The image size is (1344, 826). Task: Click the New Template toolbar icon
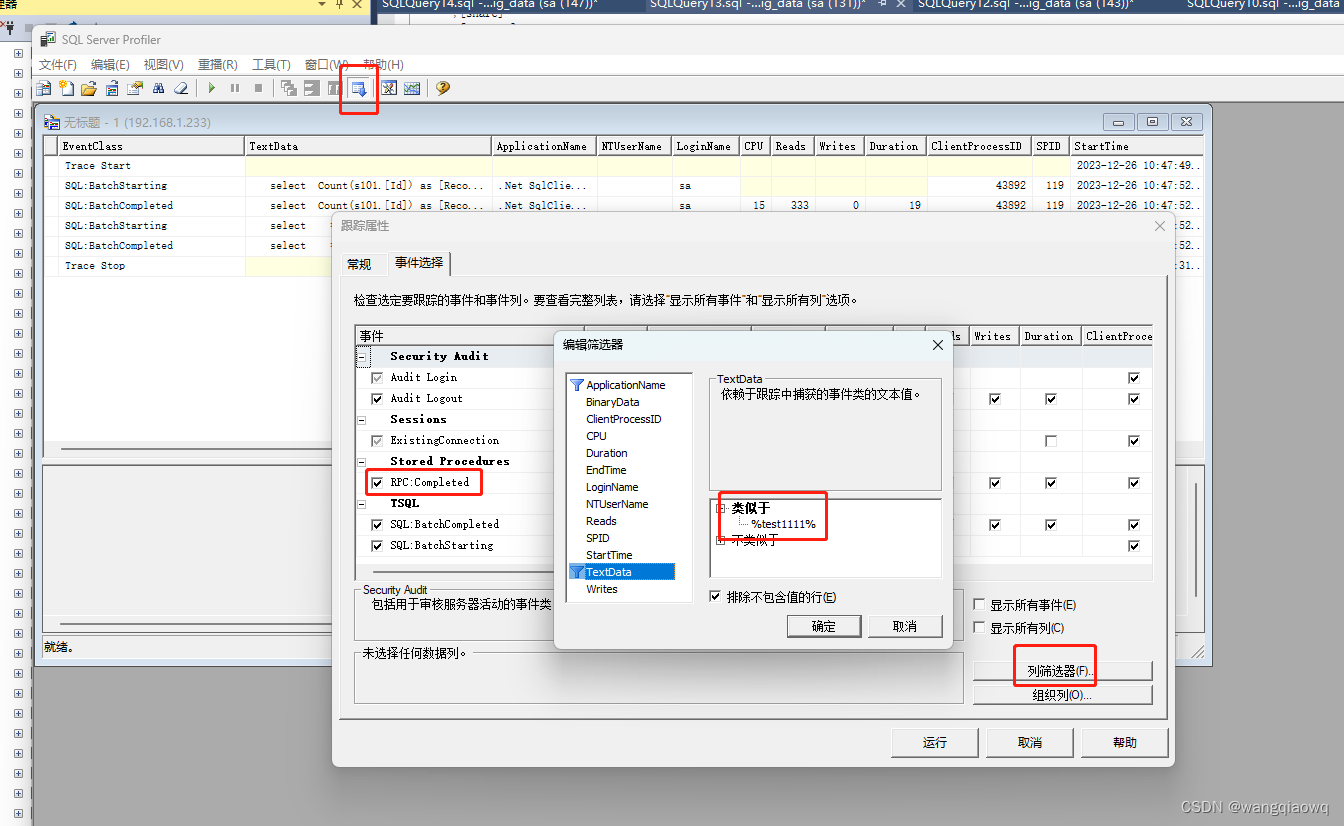click(66, 88)
